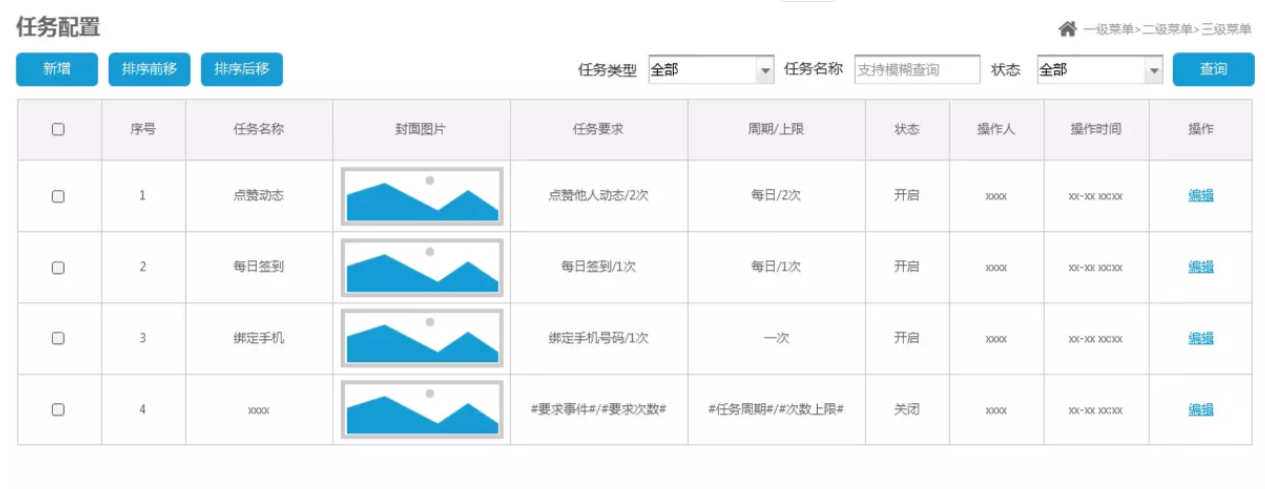This screenshot has width=1265, height=489.
Task: Click the 操作人 column header
Action: 996,129
